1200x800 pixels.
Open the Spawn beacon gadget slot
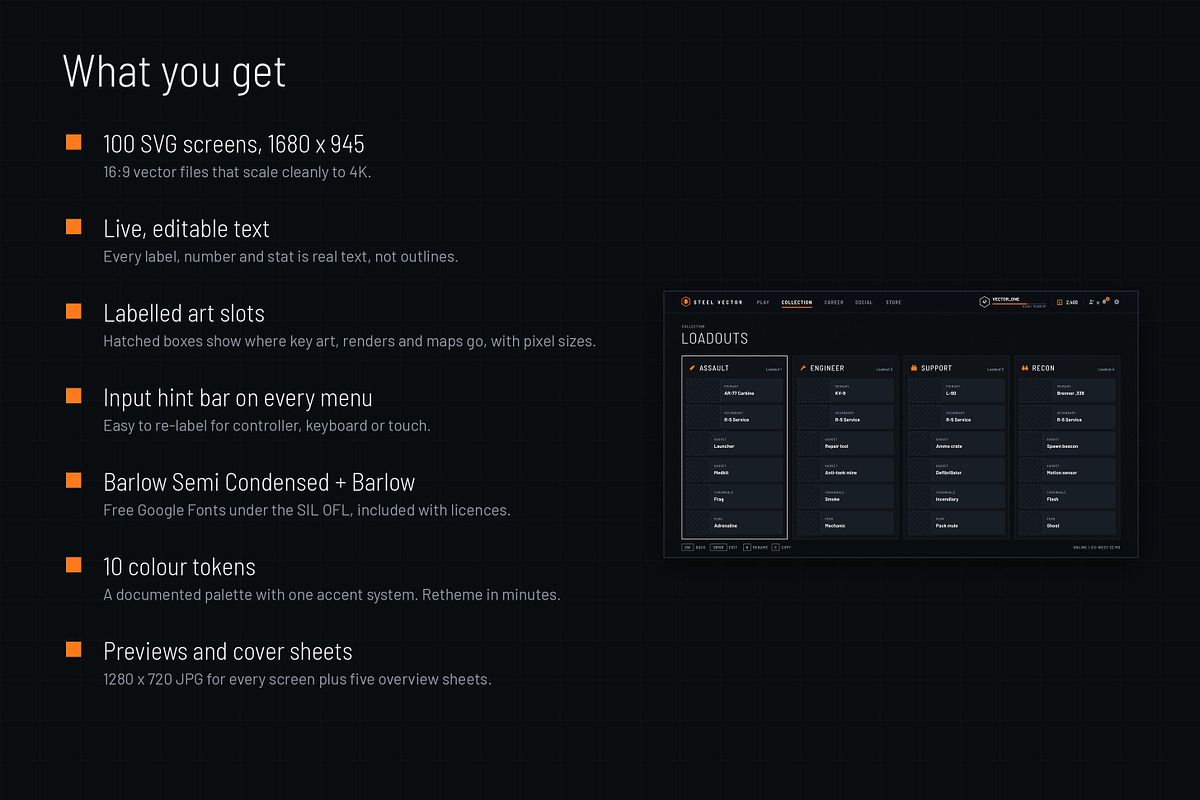click(x=1068, y=443)
